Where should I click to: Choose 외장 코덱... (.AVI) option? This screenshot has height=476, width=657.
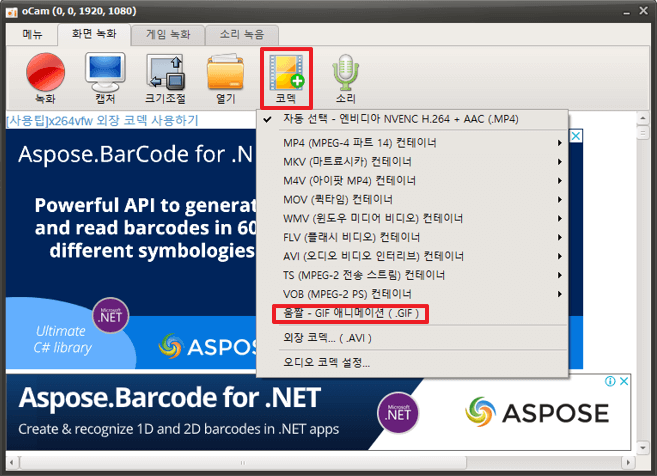pyautogui.click(x=412, y=338)
